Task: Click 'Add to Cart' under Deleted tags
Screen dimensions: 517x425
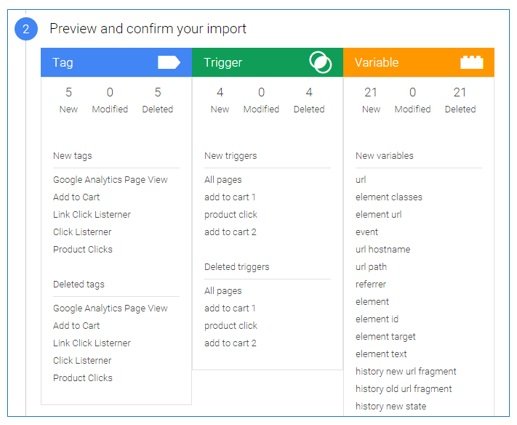Action: (x=76, y=326)
